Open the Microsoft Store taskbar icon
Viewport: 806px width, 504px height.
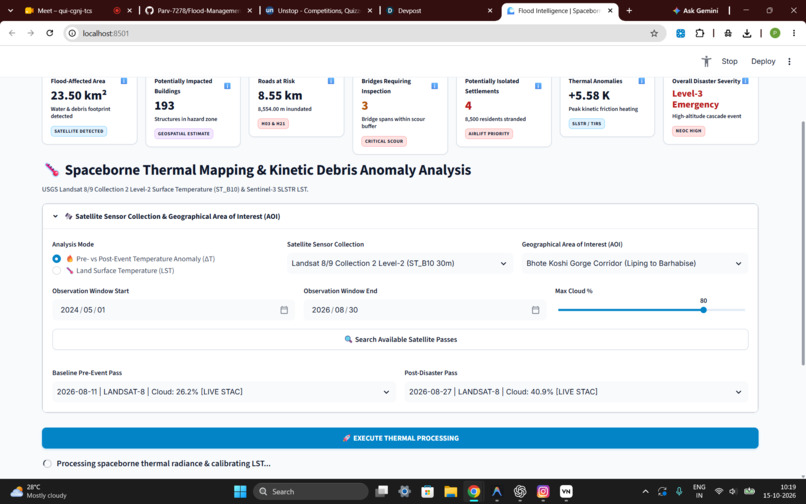click(x=427, y=492)
